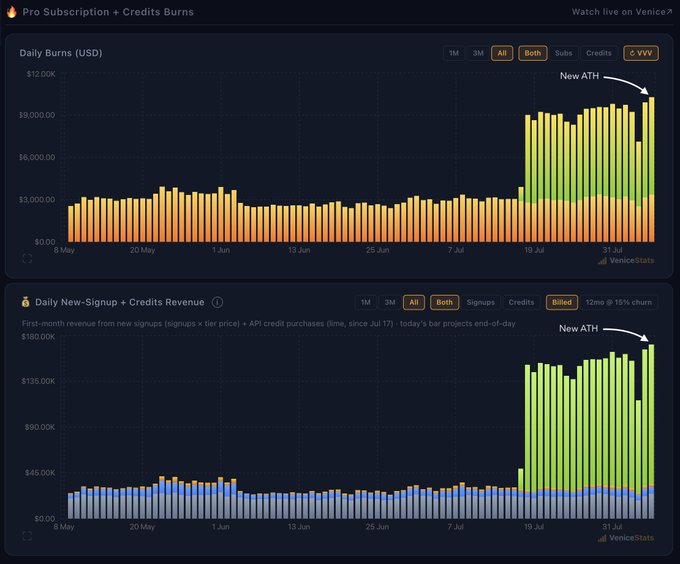Toggle the VVV currency button
The width and height of the screenshot is (680, 564).
[x=641, y=53]
